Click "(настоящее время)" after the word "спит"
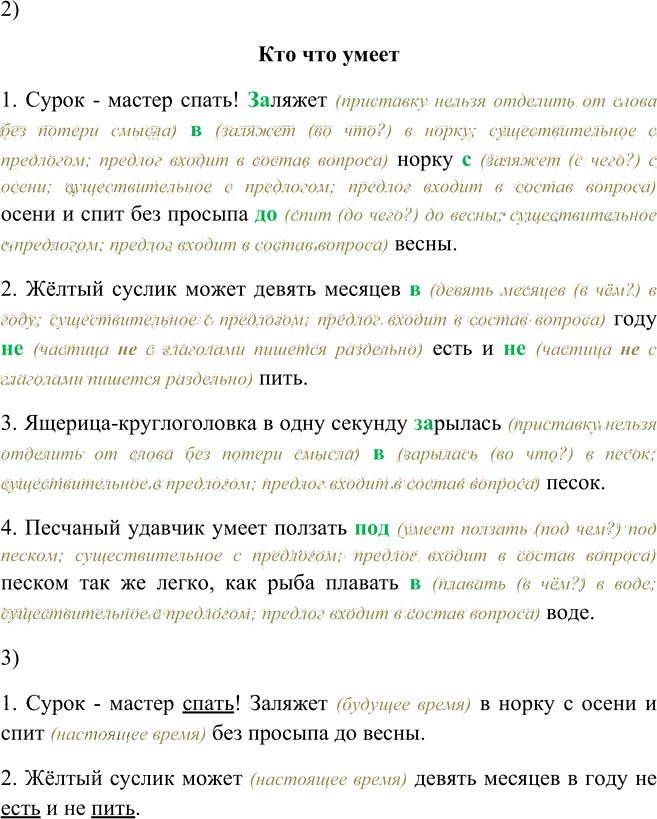657x819 pixels. click(x=128, y=734)
